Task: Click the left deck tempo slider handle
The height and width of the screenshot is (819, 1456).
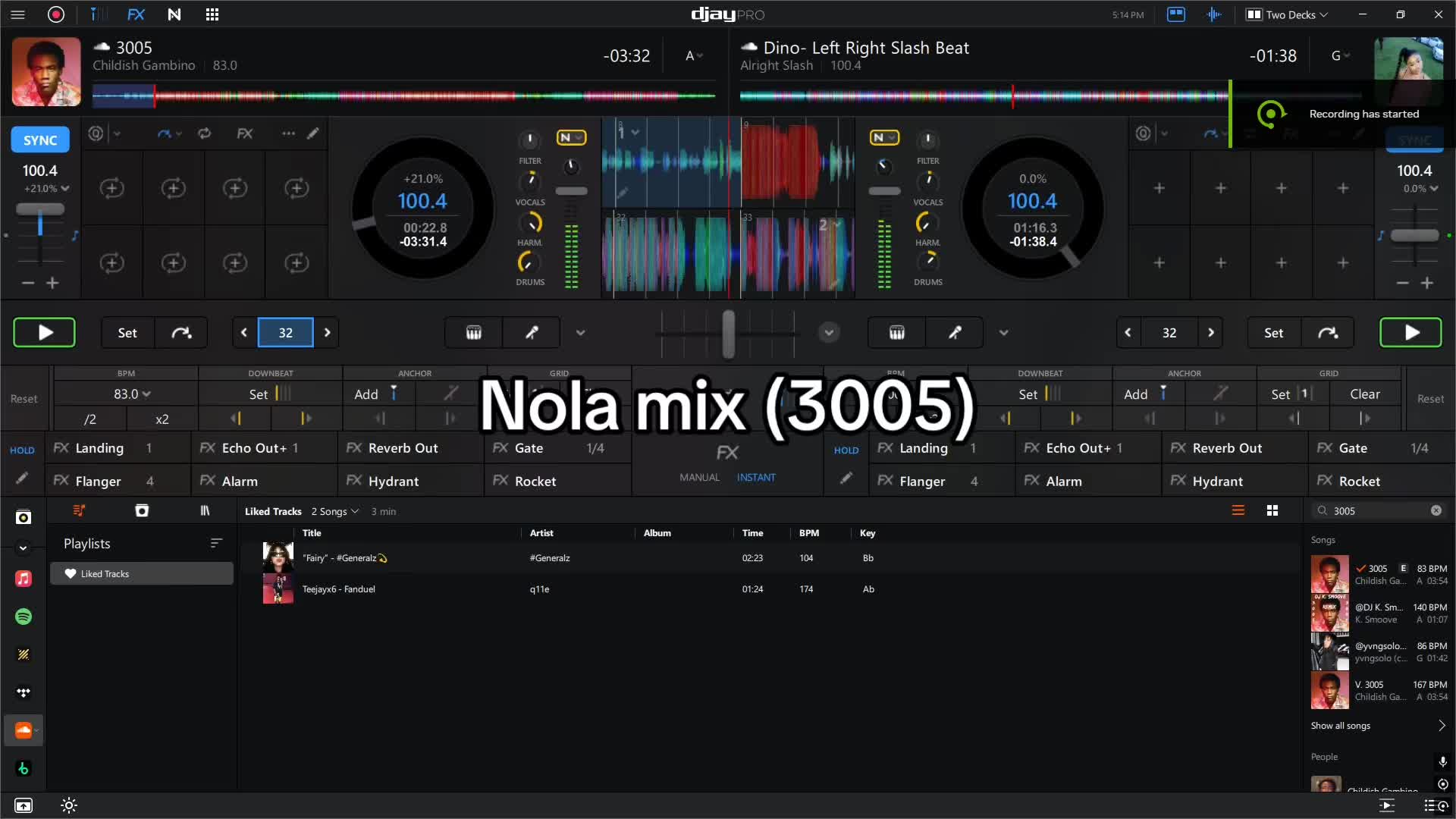Action: pos(40,210)
